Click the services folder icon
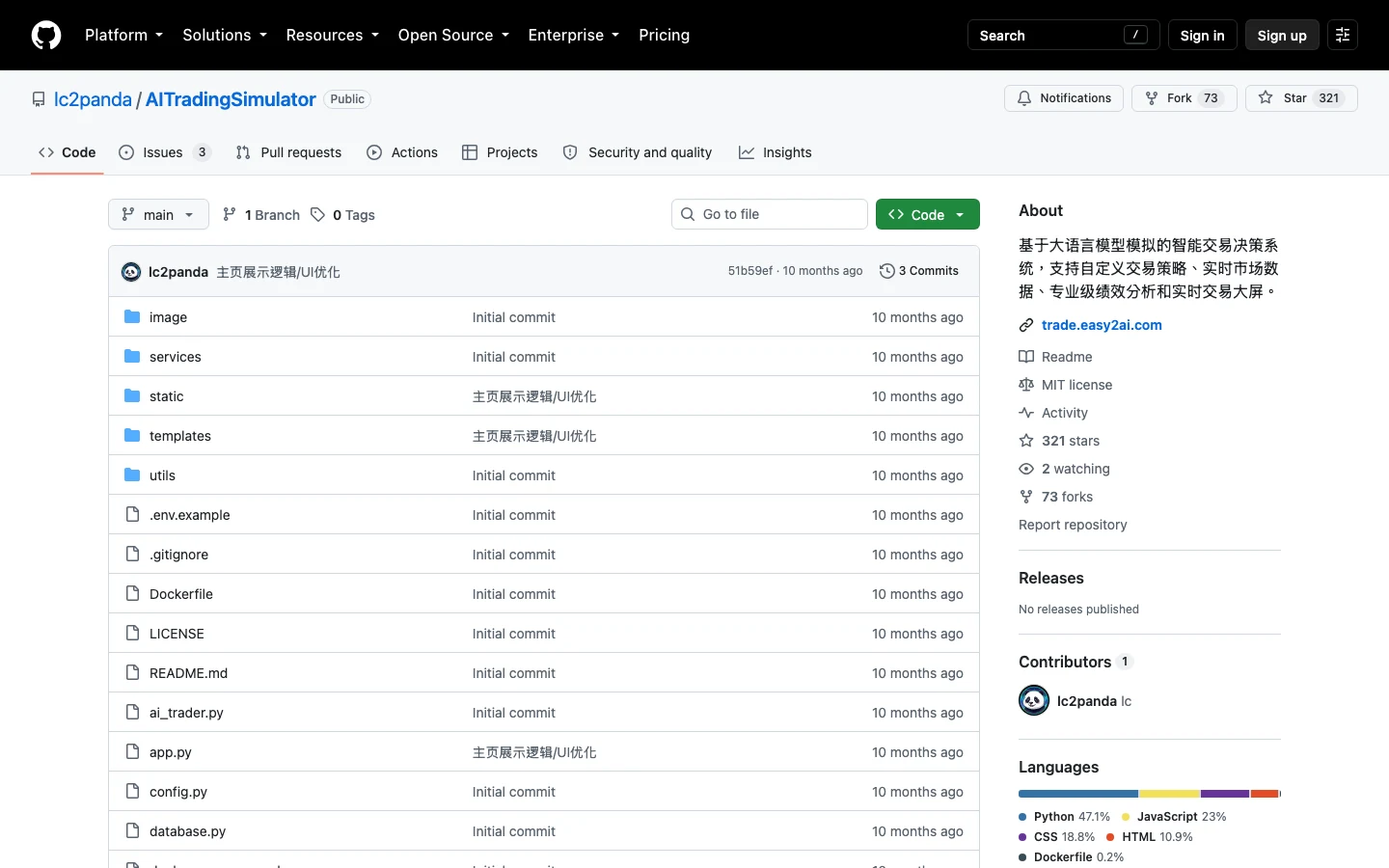1389x868 pixels. tap(132, 357)
